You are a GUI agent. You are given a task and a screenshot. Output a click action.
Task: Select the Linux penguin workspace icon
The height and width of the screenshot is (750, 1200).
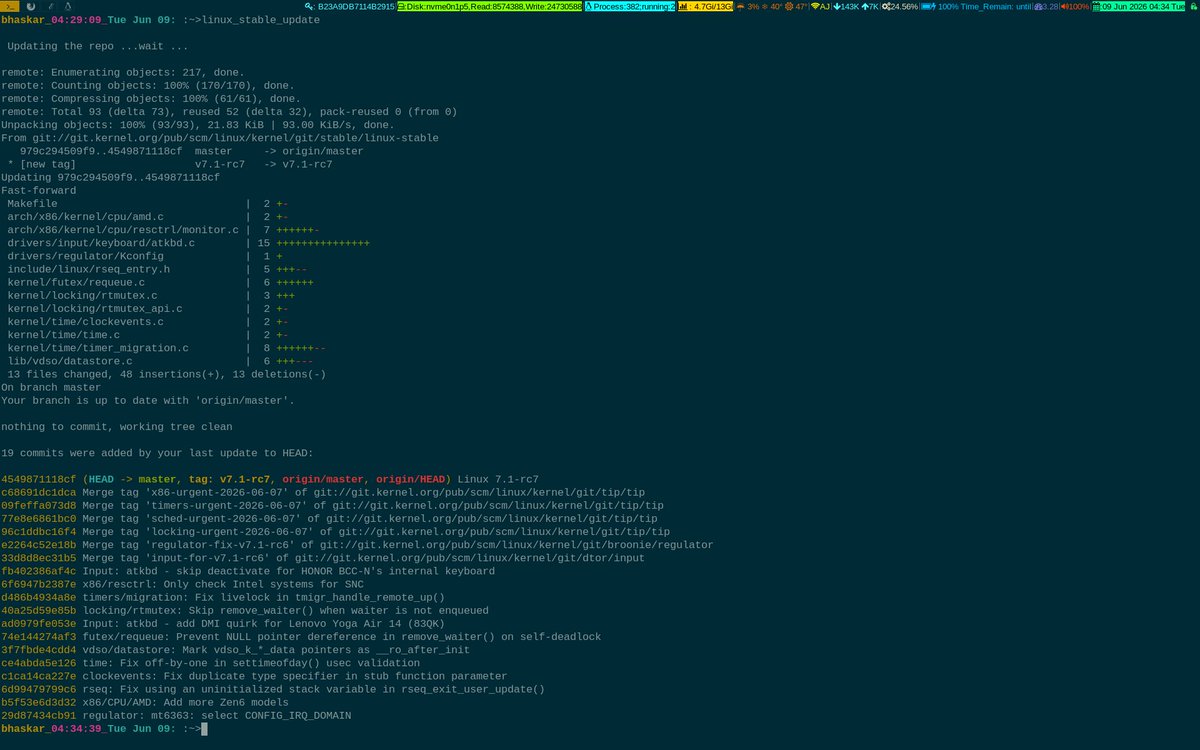[67, 6]
